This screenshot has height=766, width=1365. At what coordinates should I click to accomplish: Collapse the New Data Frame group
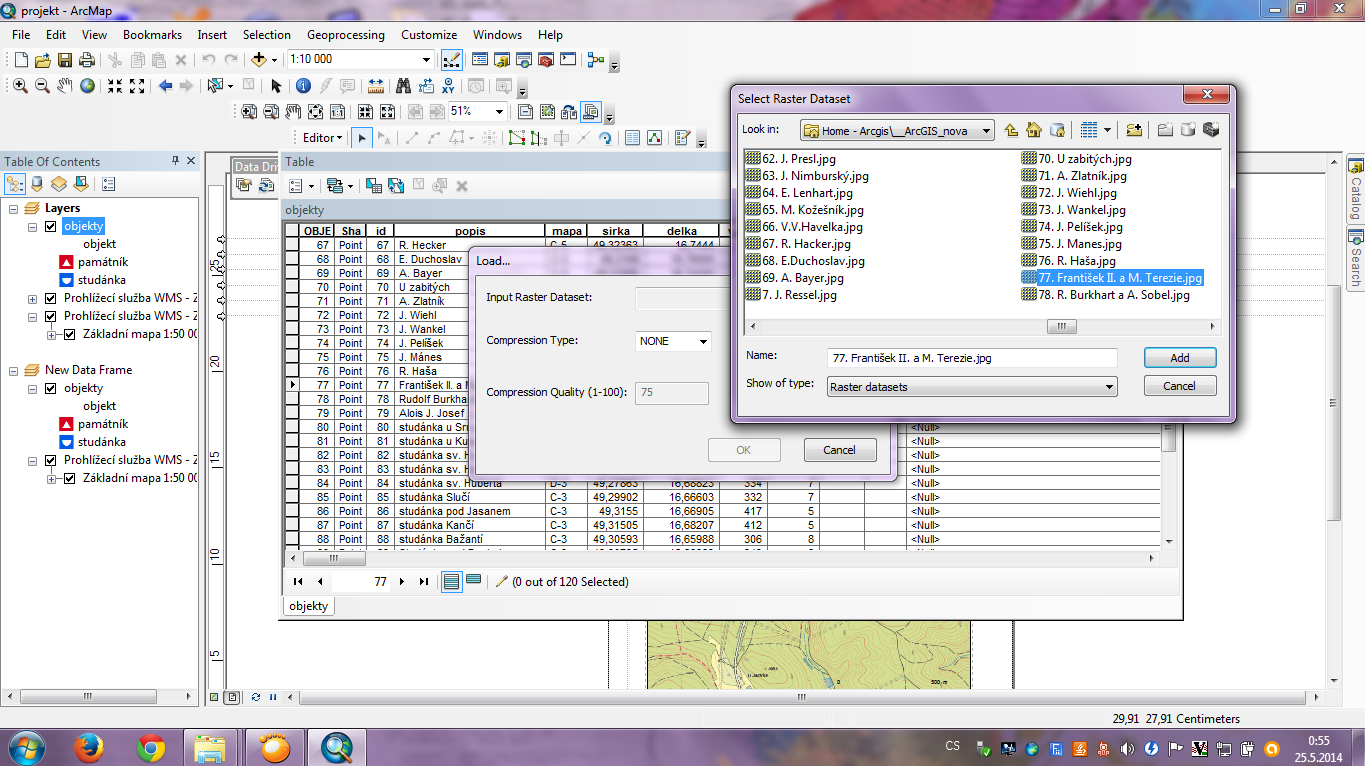[x=15, y=370]
